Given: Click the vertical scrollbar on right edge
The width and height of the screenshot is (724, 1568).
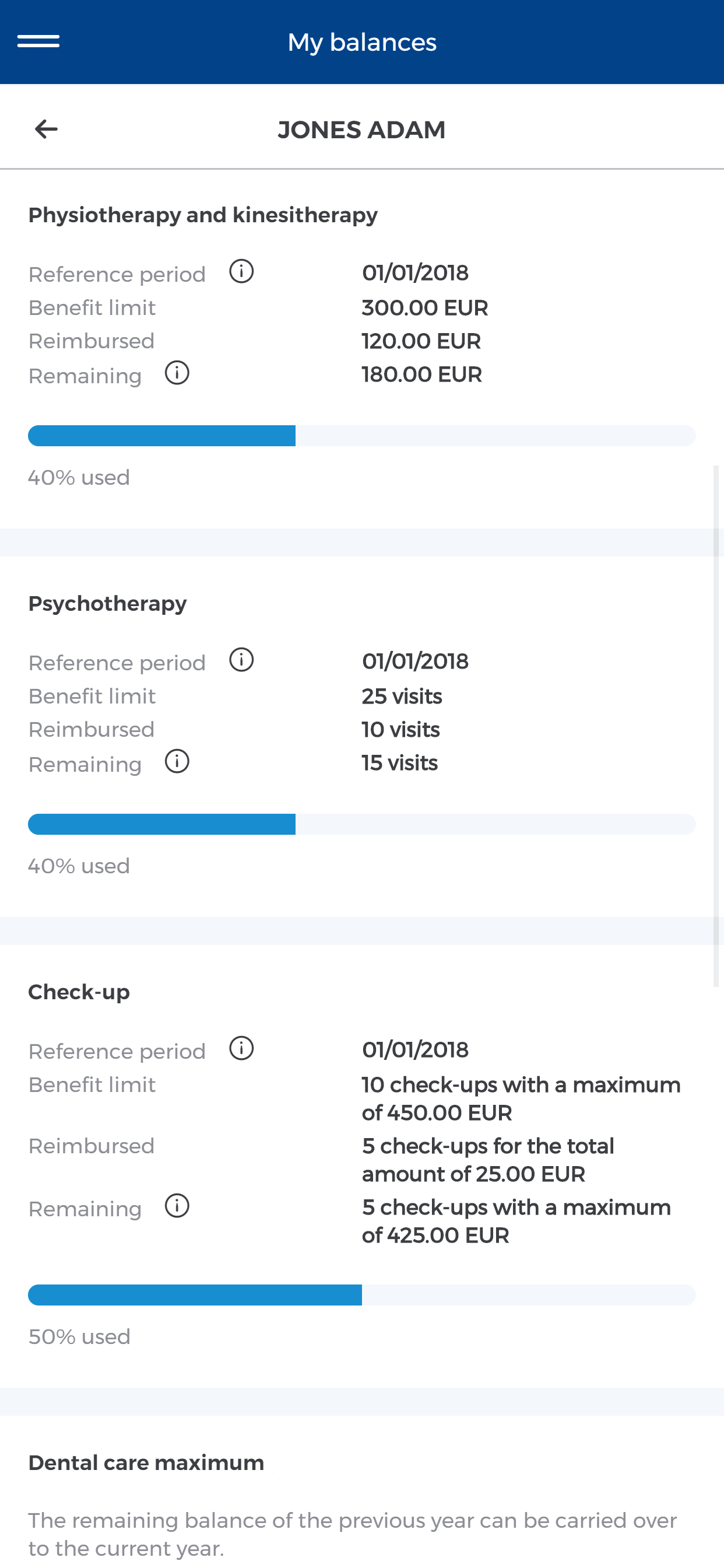Looking at the screenshot, I should [716, 726].
